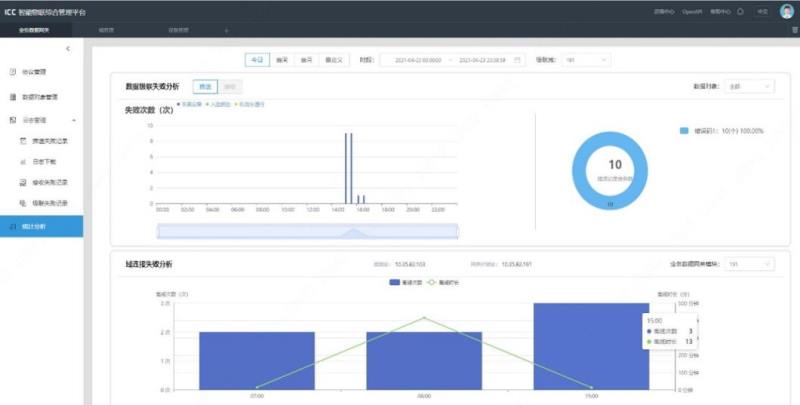Select the 自定义 custom time filter

click(334, 60)
